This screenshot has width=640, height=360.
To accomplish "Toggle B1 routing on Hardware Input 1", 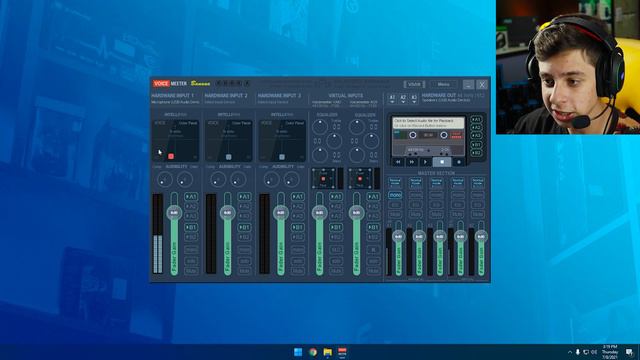I will point(191,227).
